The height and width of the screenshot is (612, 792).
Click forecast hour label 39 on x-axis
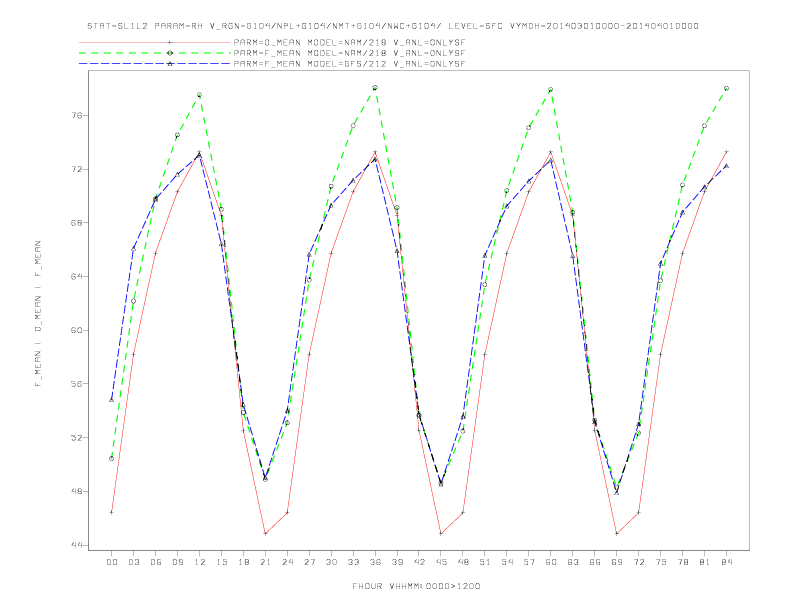397,562
